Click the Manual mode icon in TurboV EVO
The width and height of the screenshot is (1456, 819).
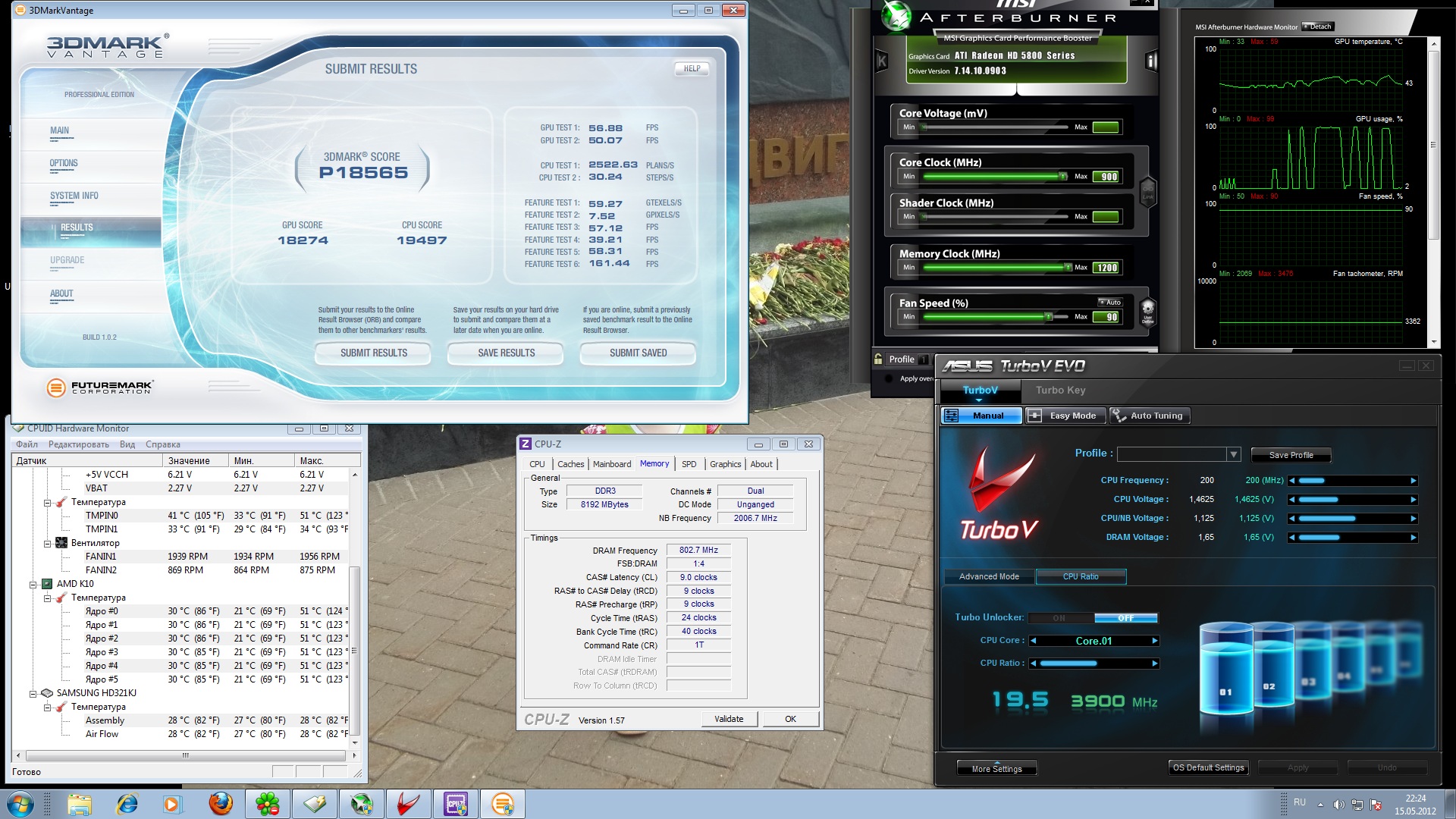(x=952, y=416)
